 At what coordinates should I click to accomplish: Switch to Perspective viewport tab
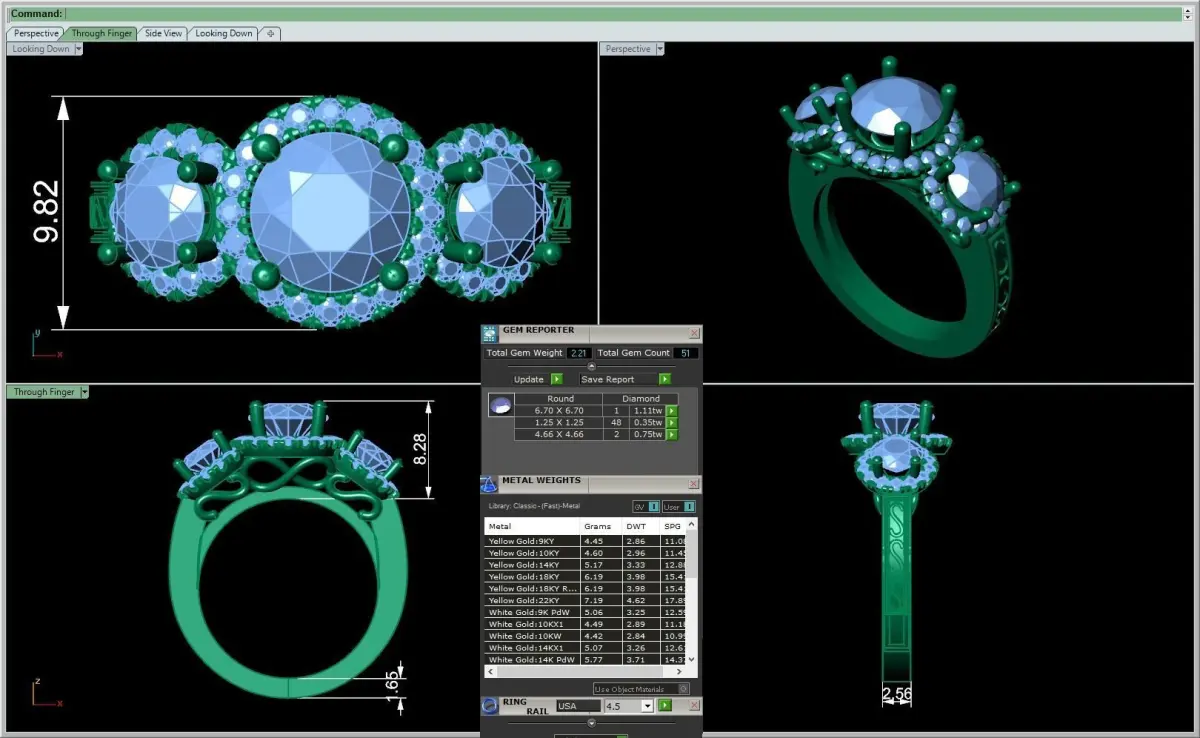(37, 33)
